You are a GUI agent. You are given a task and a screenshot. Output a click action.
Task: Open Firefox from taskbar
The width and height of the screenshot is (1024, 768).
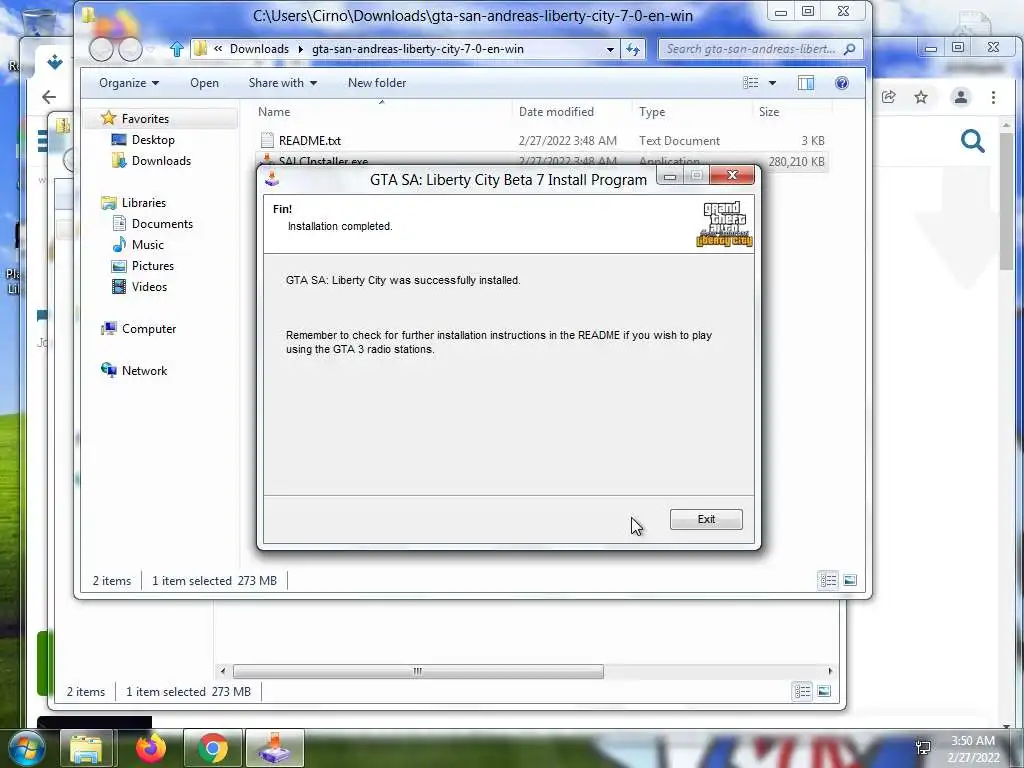pos(150,748)
